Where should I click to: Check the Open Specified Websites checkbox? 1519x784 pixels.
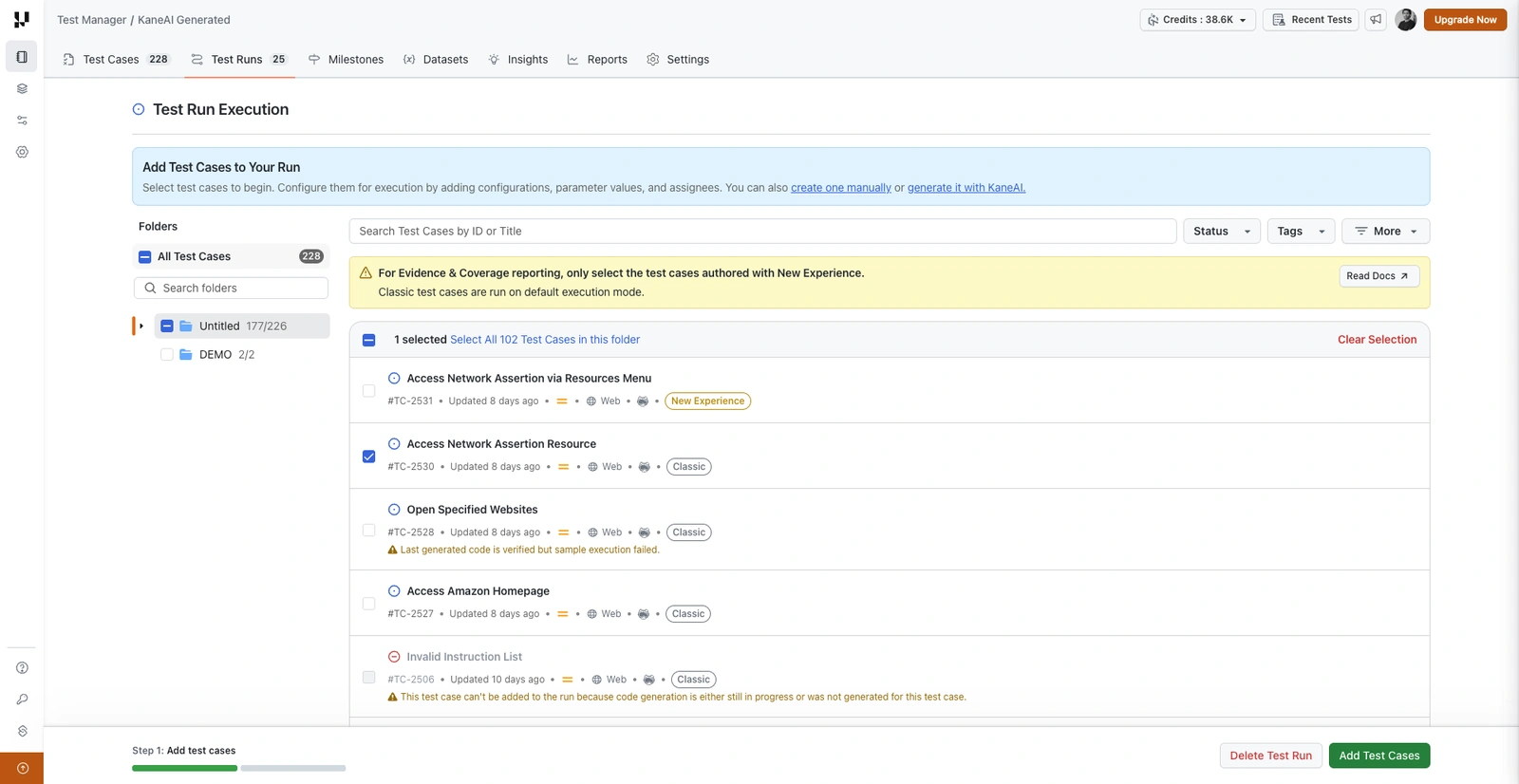pyautogui.click(x=369, y=531)
